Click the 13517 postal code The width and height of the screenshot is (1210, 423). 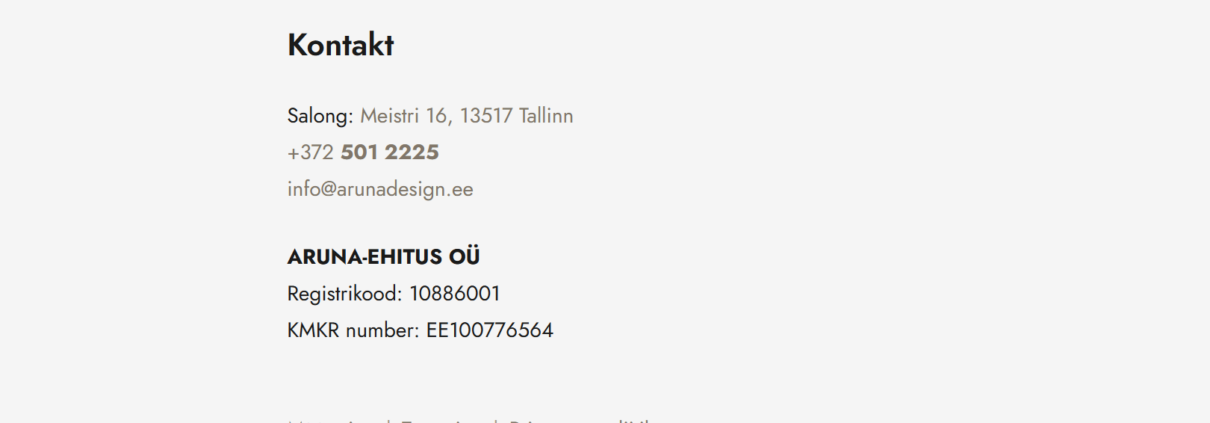(x=486, y=116)
